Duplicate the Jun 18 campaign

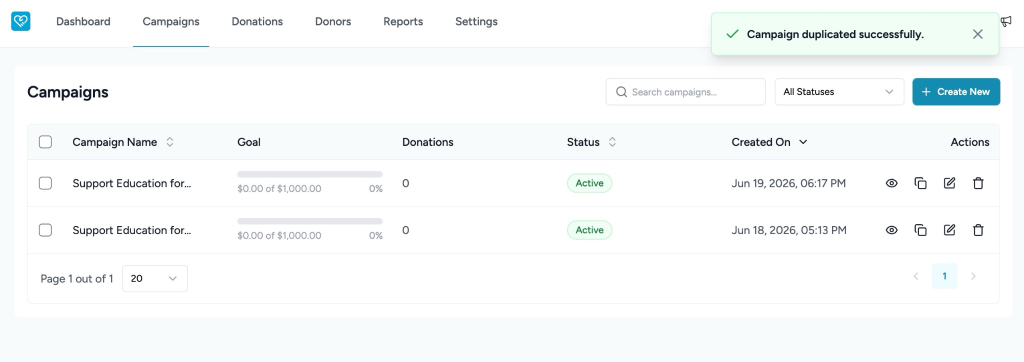tap(920, 230)
